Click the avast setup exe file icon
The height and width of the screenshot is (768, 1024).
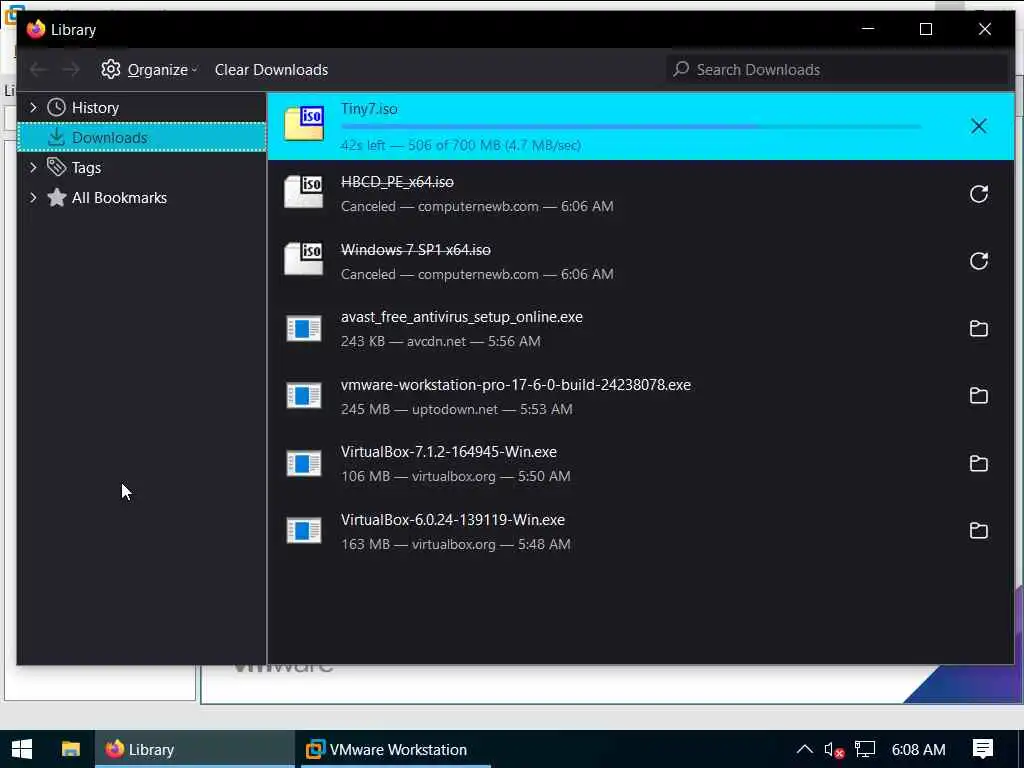click(x=304, y=328)
